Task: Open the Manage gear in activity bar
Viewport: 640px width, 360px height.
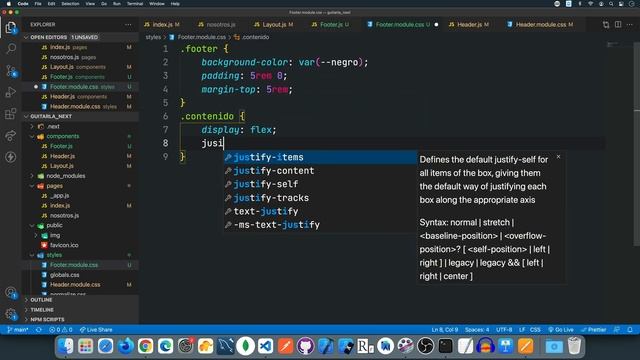Action: pyautogui.click(x=11, y=314)
